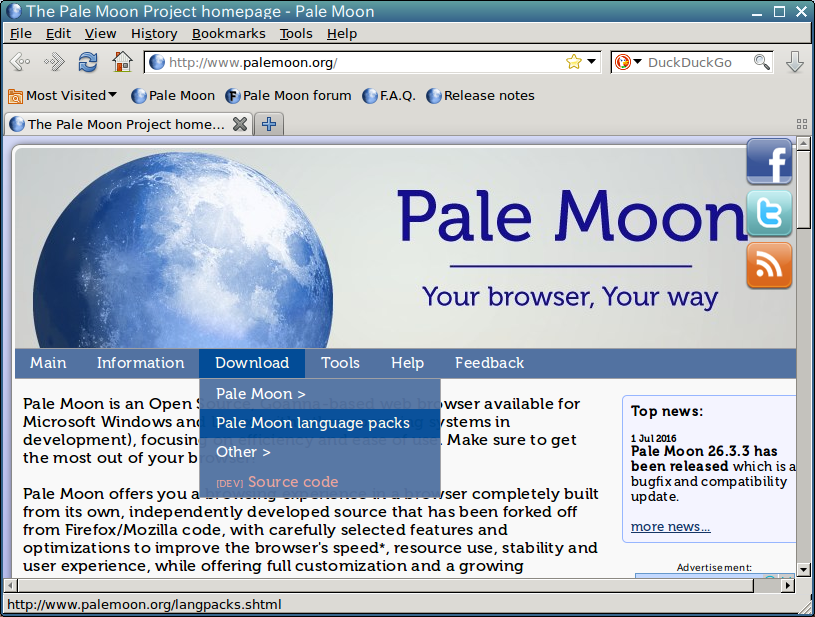Click the vertical scrollbar down arrow
Viewport: 815px width, 617px height.
pos(804,570)
